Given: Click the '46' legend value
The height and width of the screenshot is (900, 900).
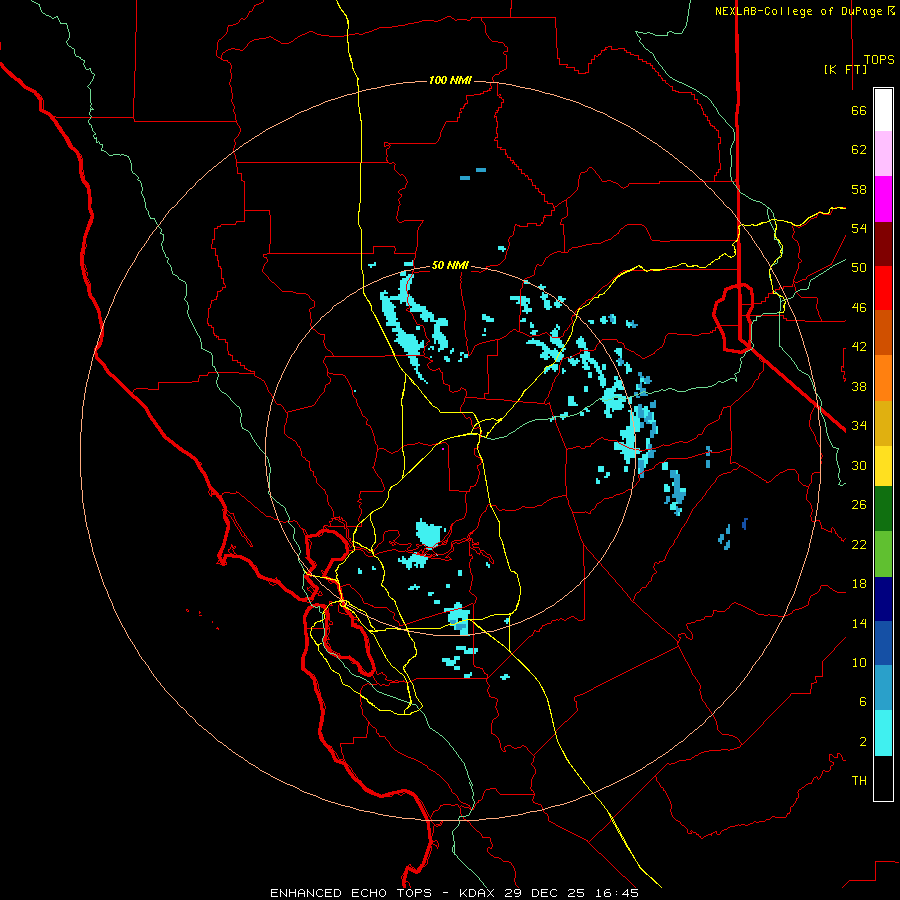Looking at the screenshot, I should tap(859, 308).
